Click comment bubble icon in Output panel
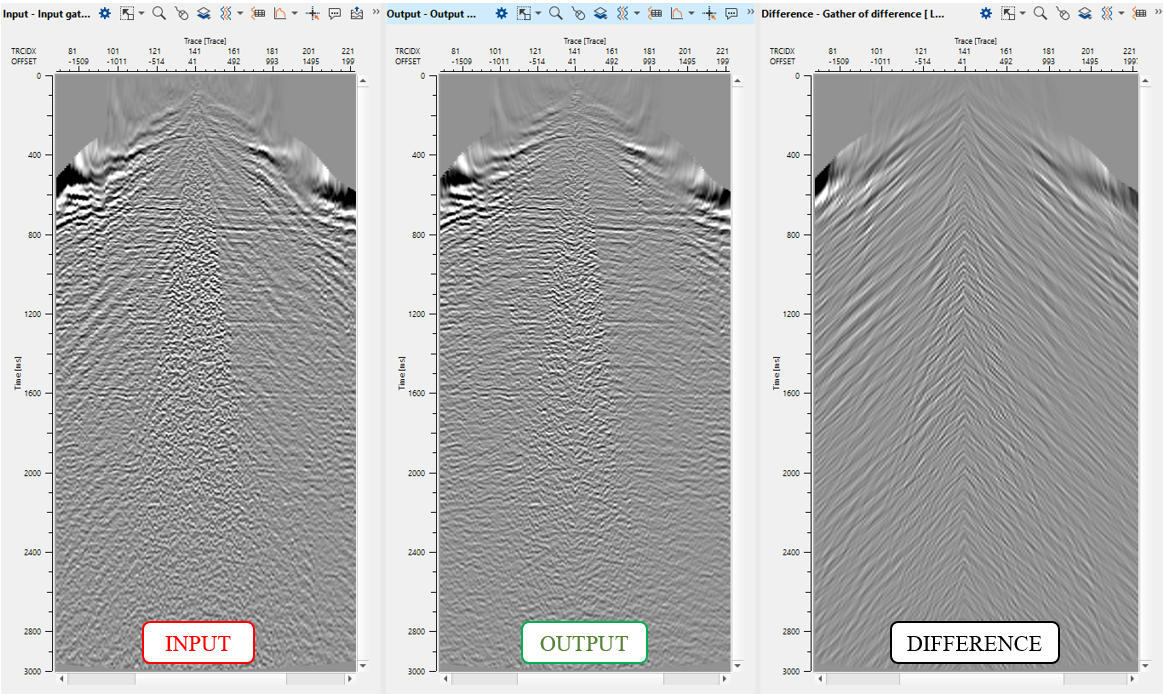The height and width of the screenshot is (695, 1163). click(x=732, y=14)
